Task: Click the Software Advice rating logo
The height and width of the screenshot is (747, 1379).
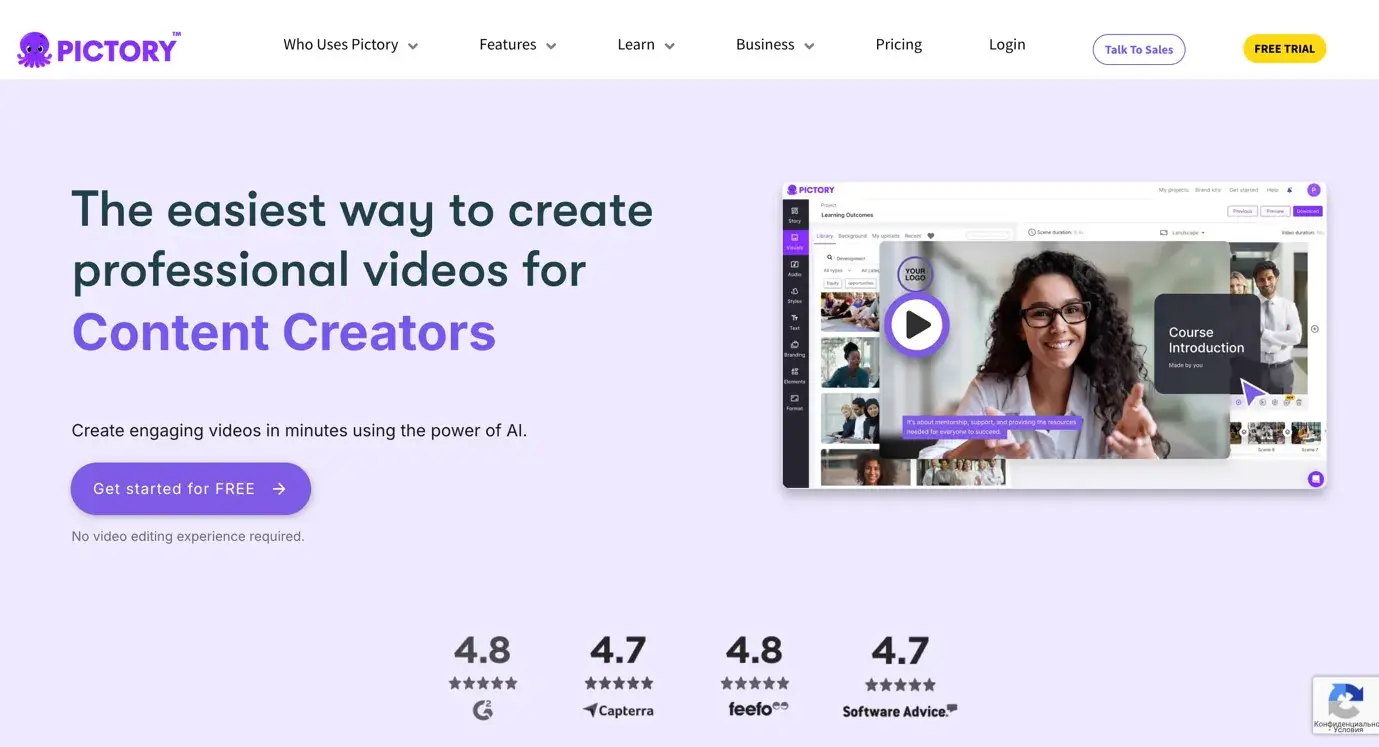Action: [x=900, y=711]
